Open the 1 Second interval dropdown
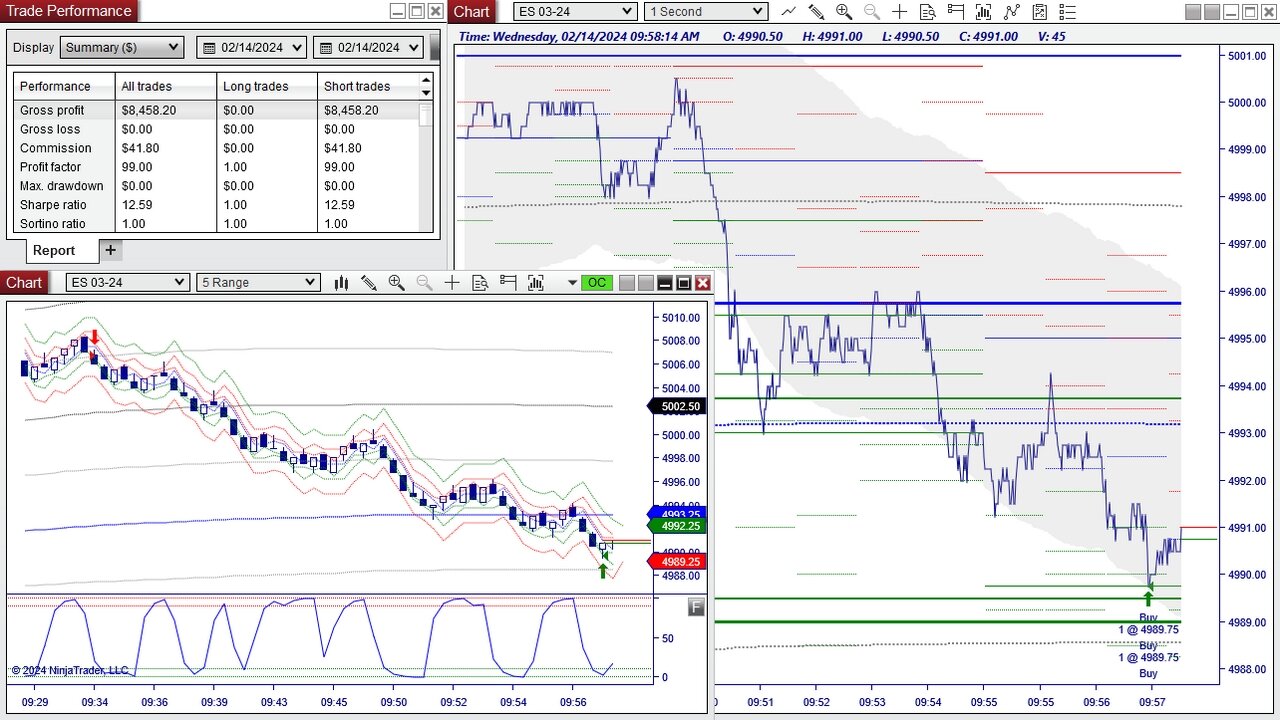Screen dimensions: 1280x720 (x=705, y=12)
